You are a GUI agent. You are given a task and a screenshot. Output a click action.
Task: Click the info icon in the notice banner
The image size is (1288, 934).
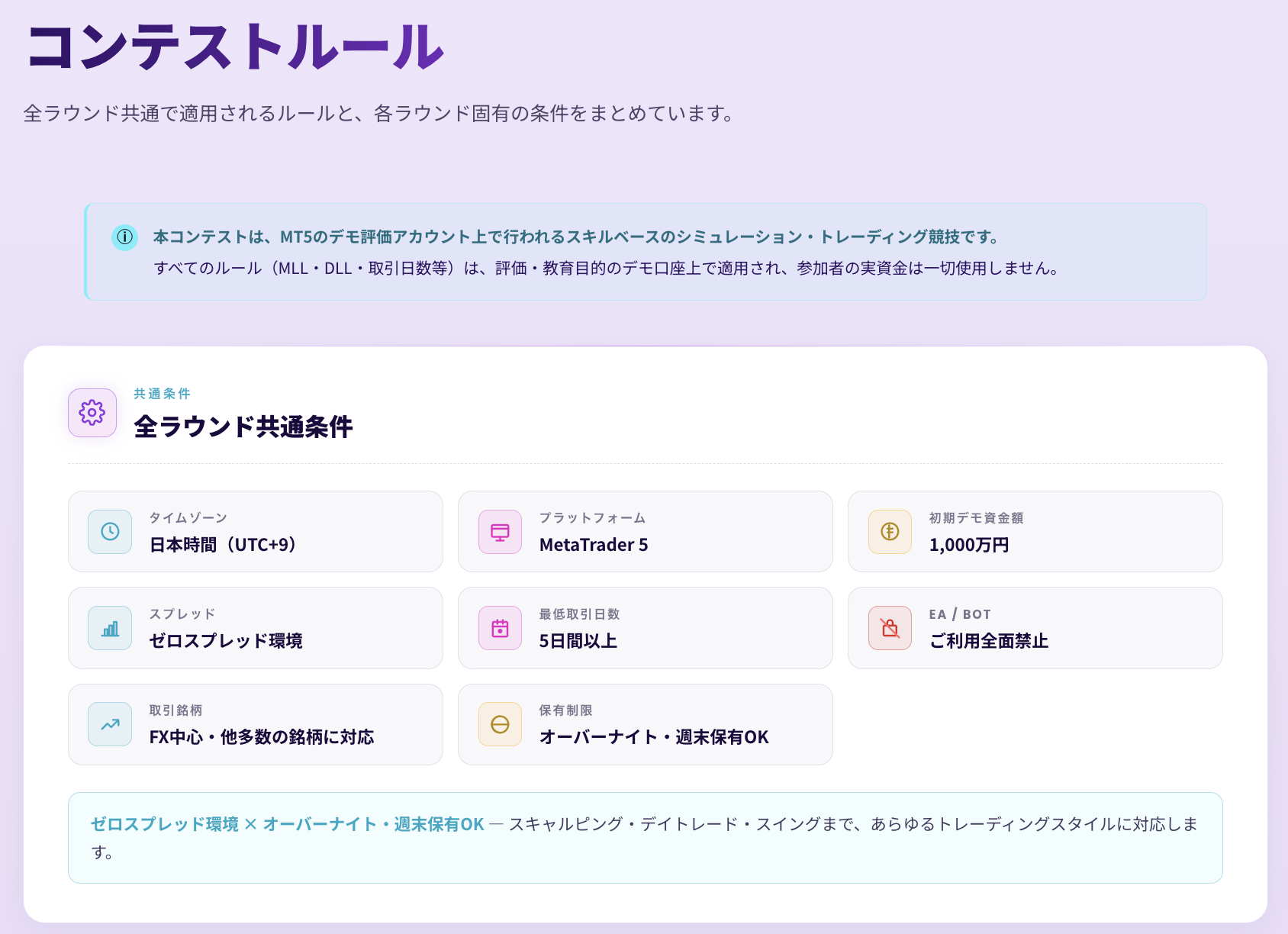124,237
